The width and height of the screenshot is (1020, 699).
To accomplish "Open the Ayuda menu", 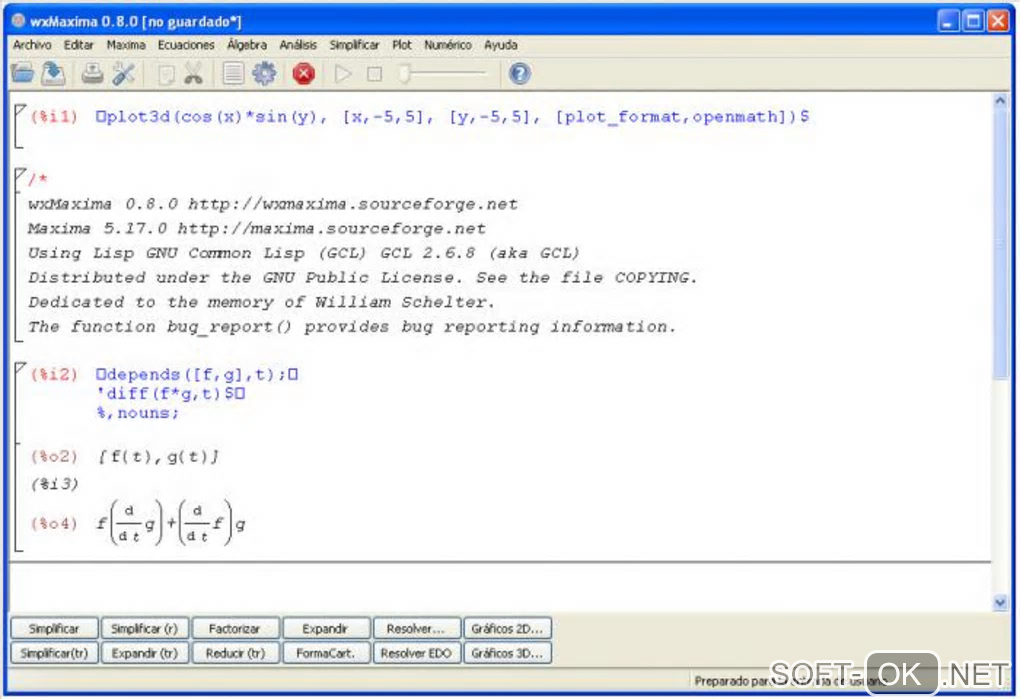I will coord(500,45).
